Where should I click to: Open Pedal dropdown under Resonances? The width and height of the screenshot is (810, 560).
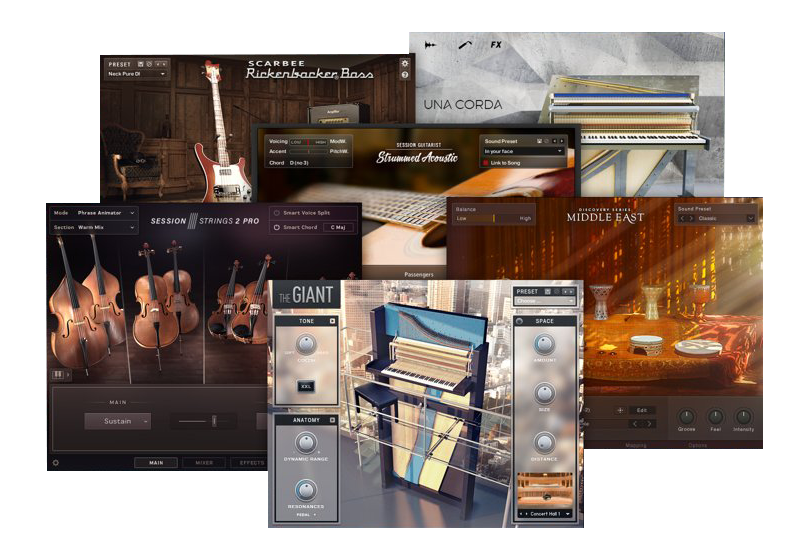click(x=306, y=515)
